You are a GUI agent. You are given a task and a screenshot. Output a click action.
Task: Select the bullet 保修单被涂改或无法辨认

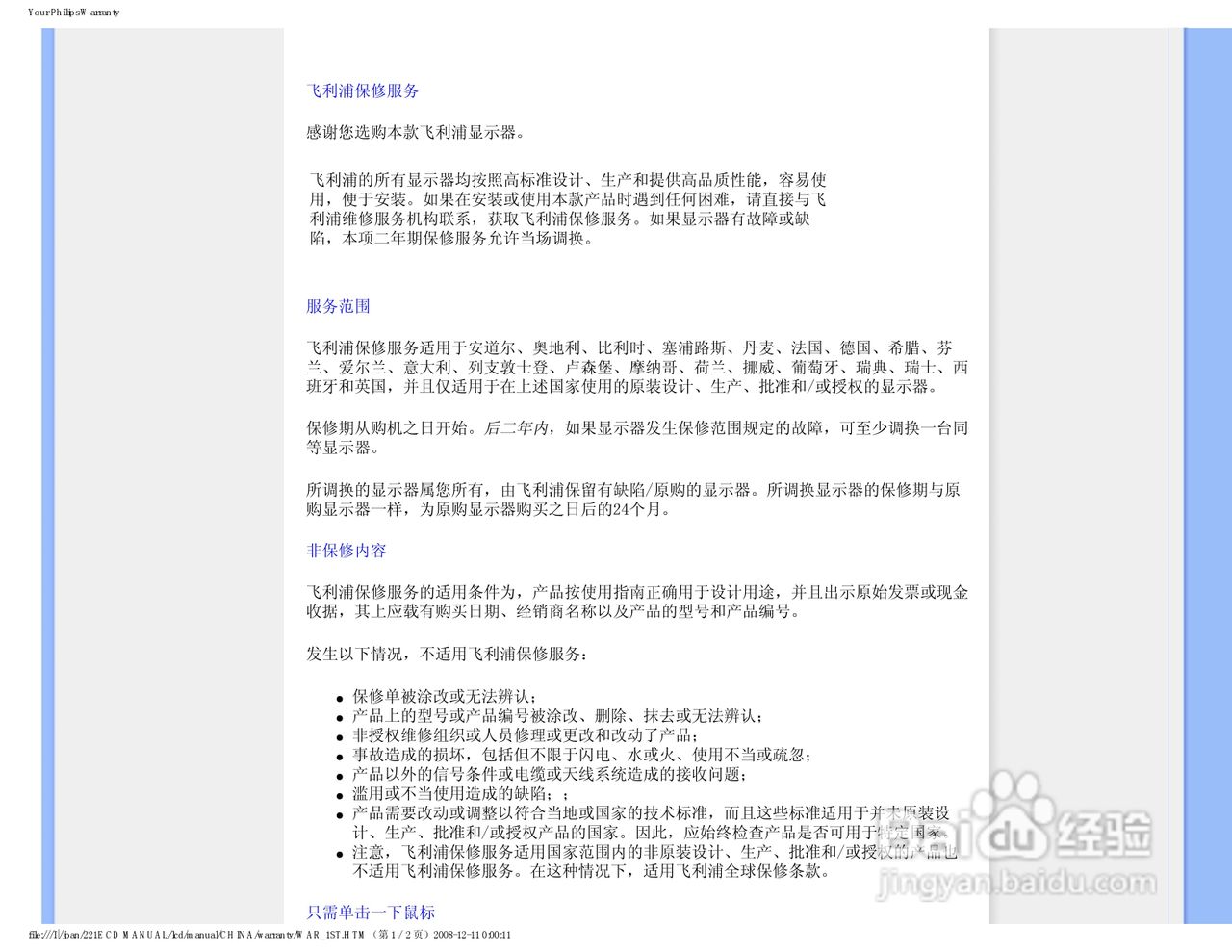point(446,696)
